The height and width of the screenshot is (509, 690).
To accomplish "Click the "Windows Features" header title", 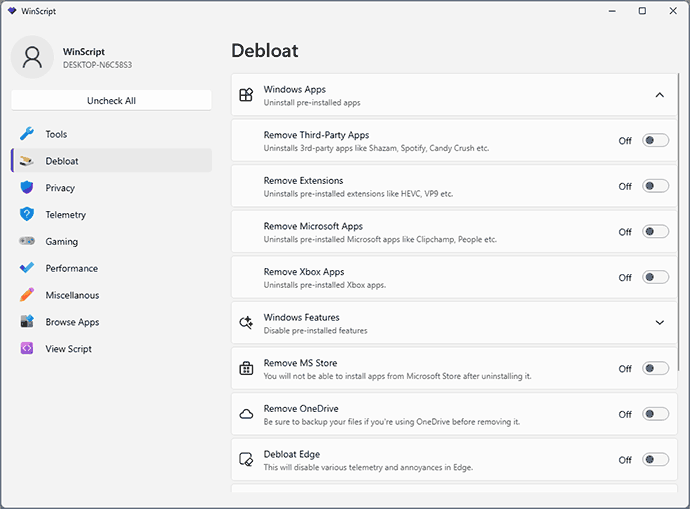I will tap(301, 317).
